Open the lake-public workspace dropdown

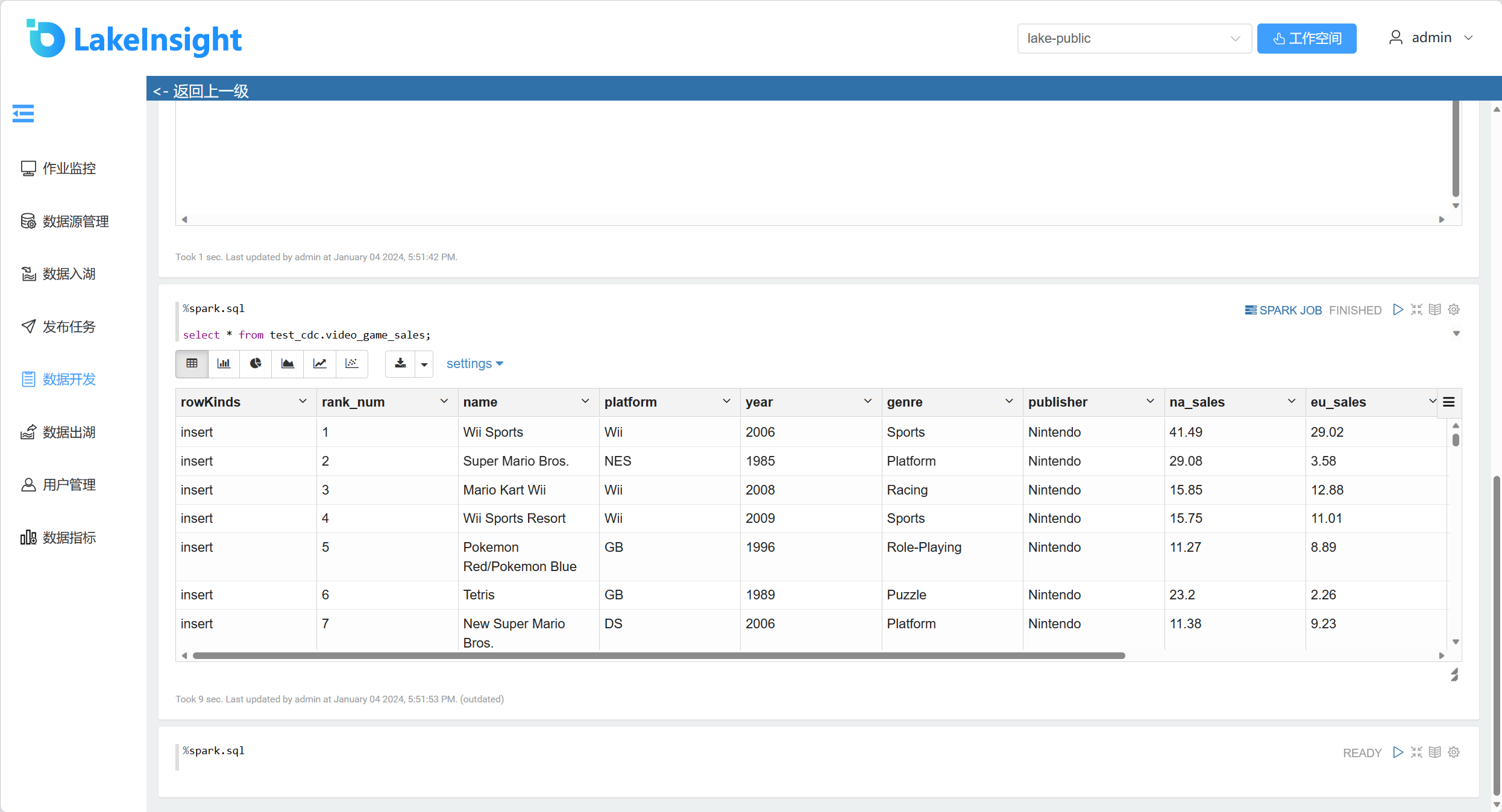pos(1134,39)
